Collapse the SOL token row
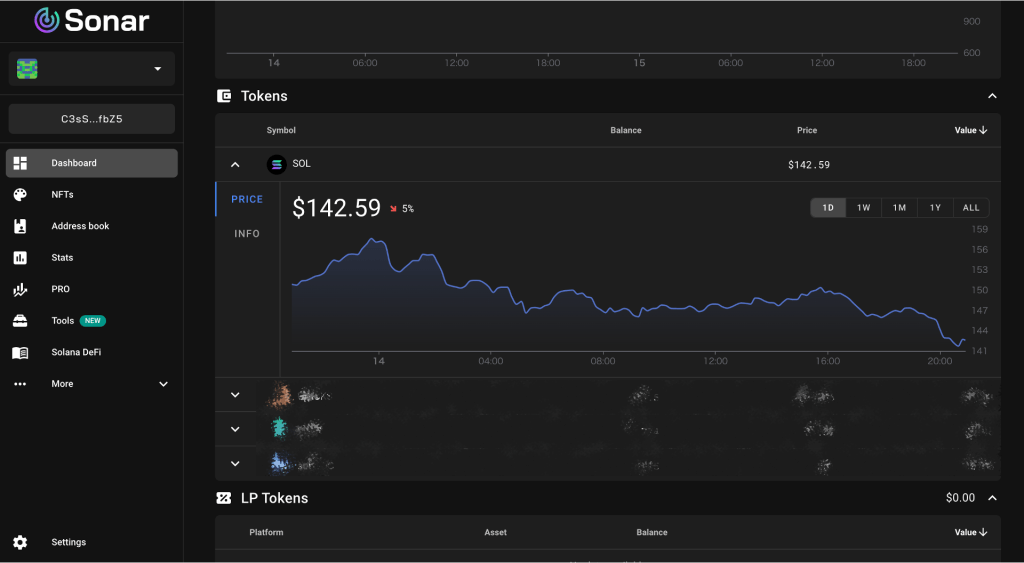The image size is (1024, 563). coord(235,165)
